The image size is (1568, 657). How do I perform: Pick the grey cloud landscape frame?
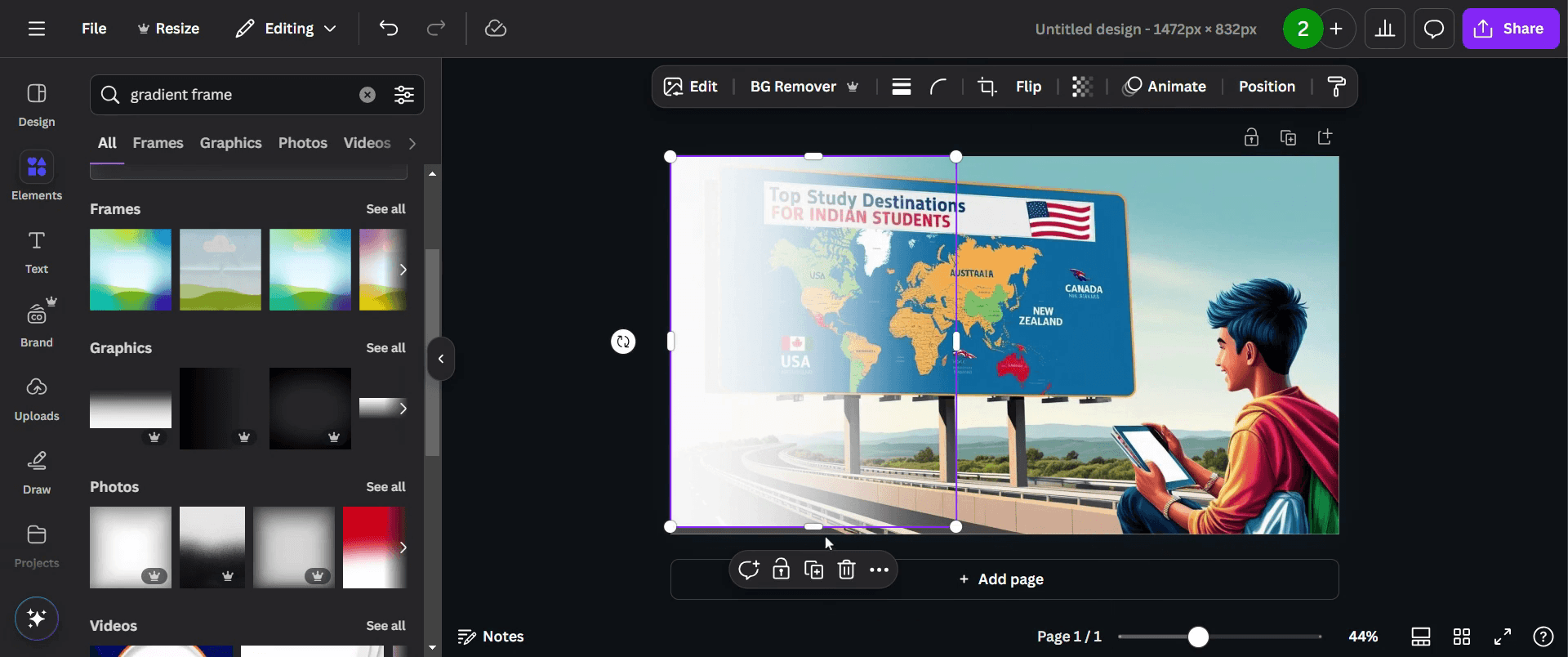[x=220, y=270]
